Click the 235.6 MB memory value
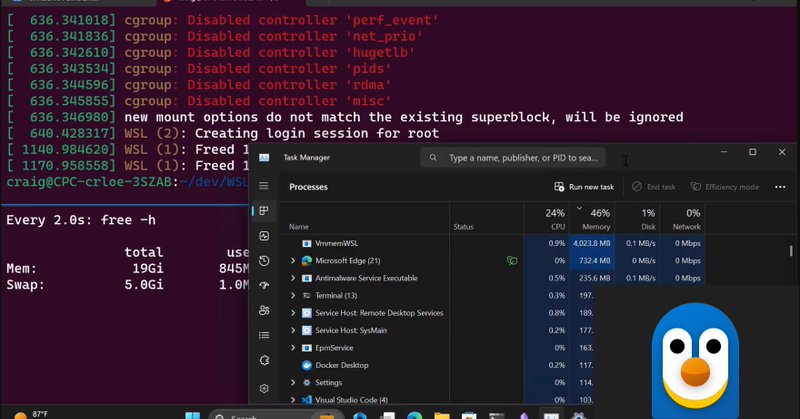The image size is (800, 419). (x=594, y=278)
